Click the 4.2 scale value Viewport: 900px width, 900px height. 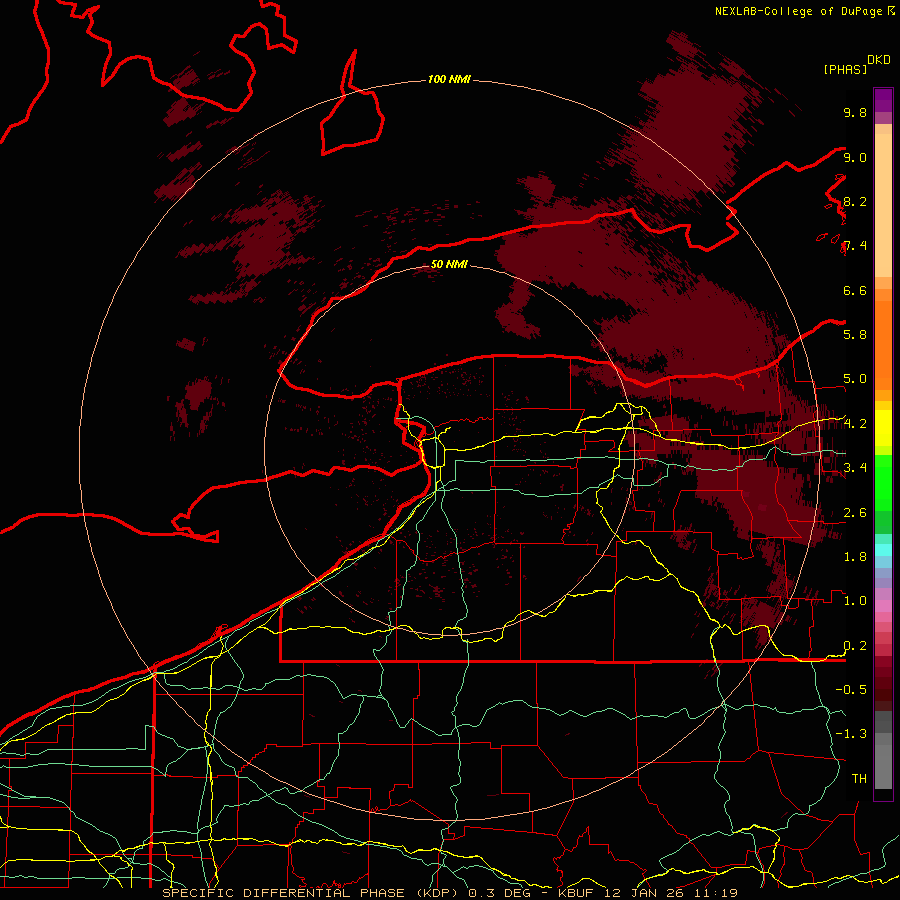[855, 424]
